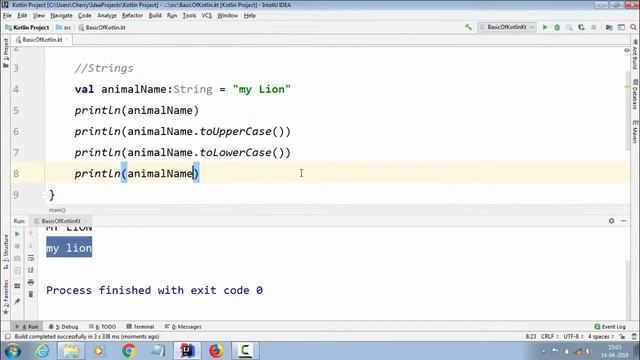Open Structure side panel
This screenshot has height=360, width=640.
(x=6, y=251)
